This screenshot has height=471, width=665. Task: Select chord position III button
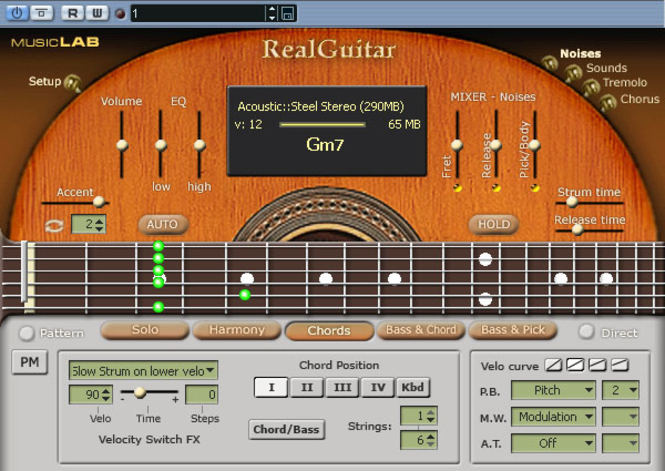point(342,387)
